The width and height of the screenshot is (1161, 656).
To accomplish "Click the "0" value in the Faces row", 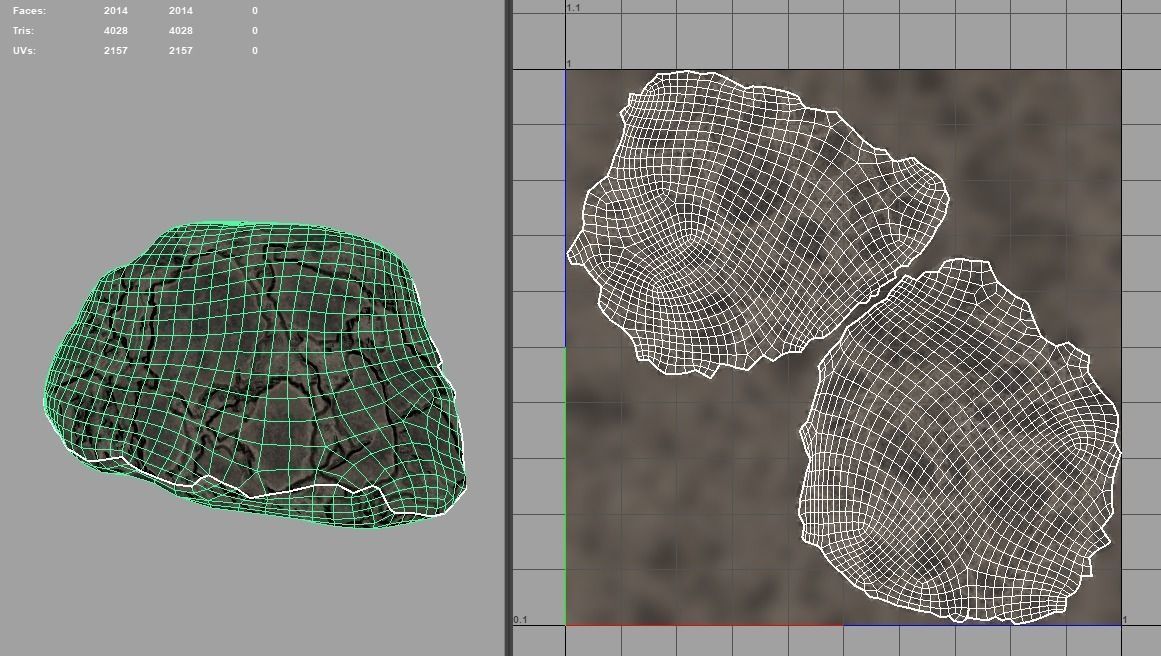I will 255,10.
